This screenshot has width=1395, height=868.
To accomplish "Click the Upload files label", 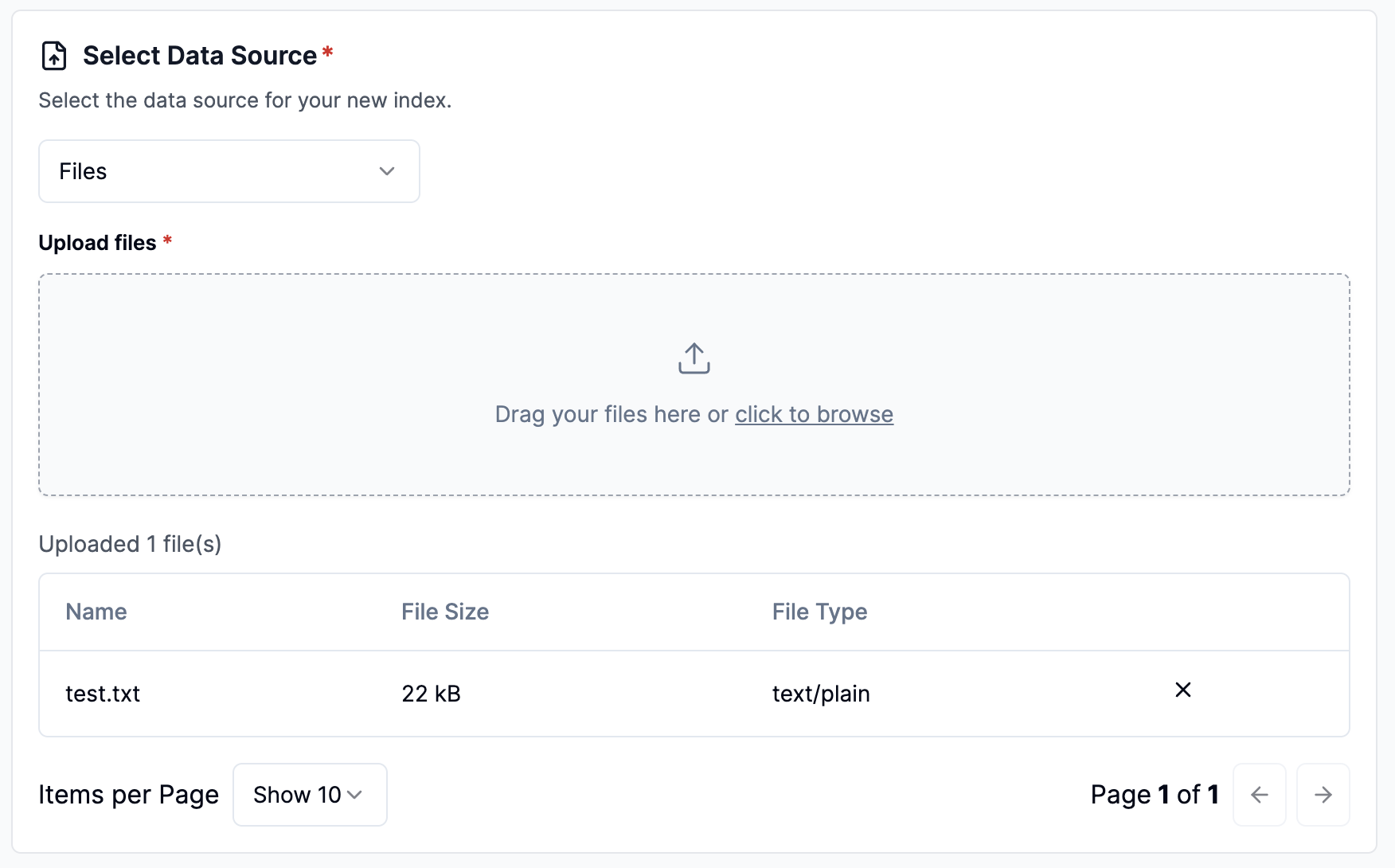I will pos(97,243).
